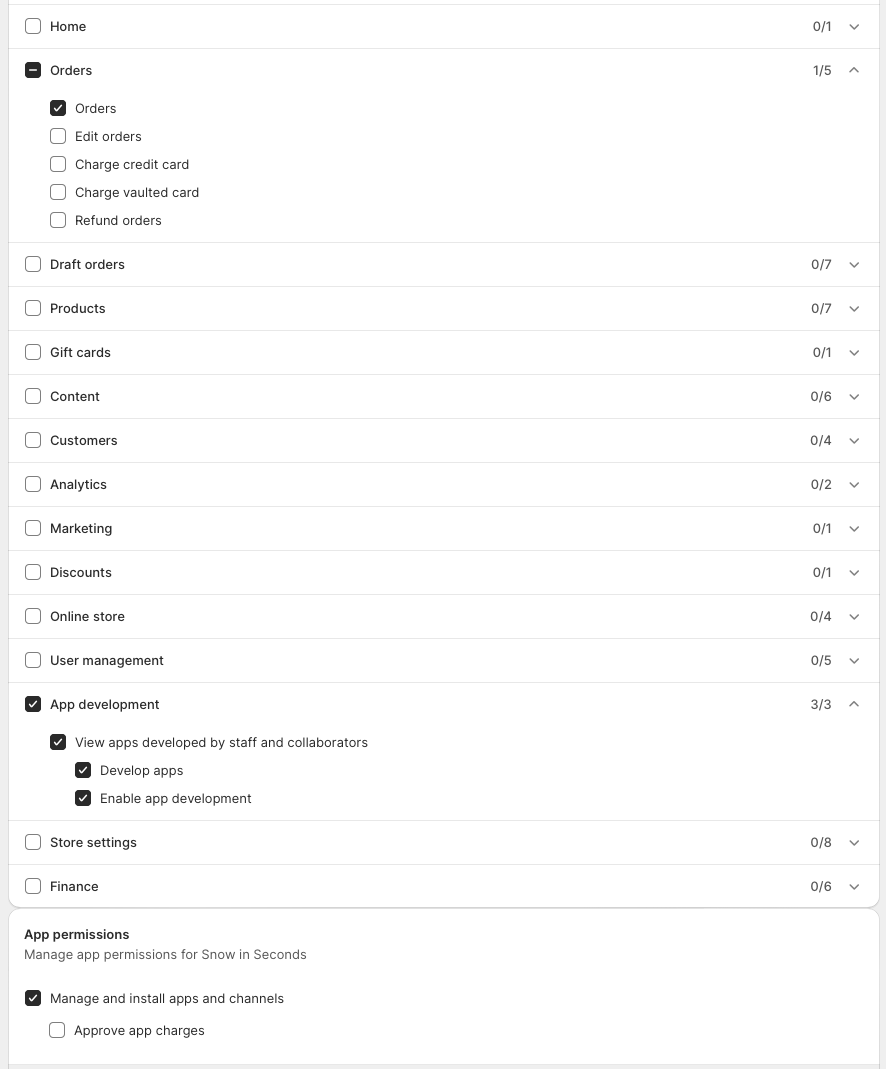This screenshot has width=886, height=1069.
Task: Collapse the App development section
Action: click(854, 704)
